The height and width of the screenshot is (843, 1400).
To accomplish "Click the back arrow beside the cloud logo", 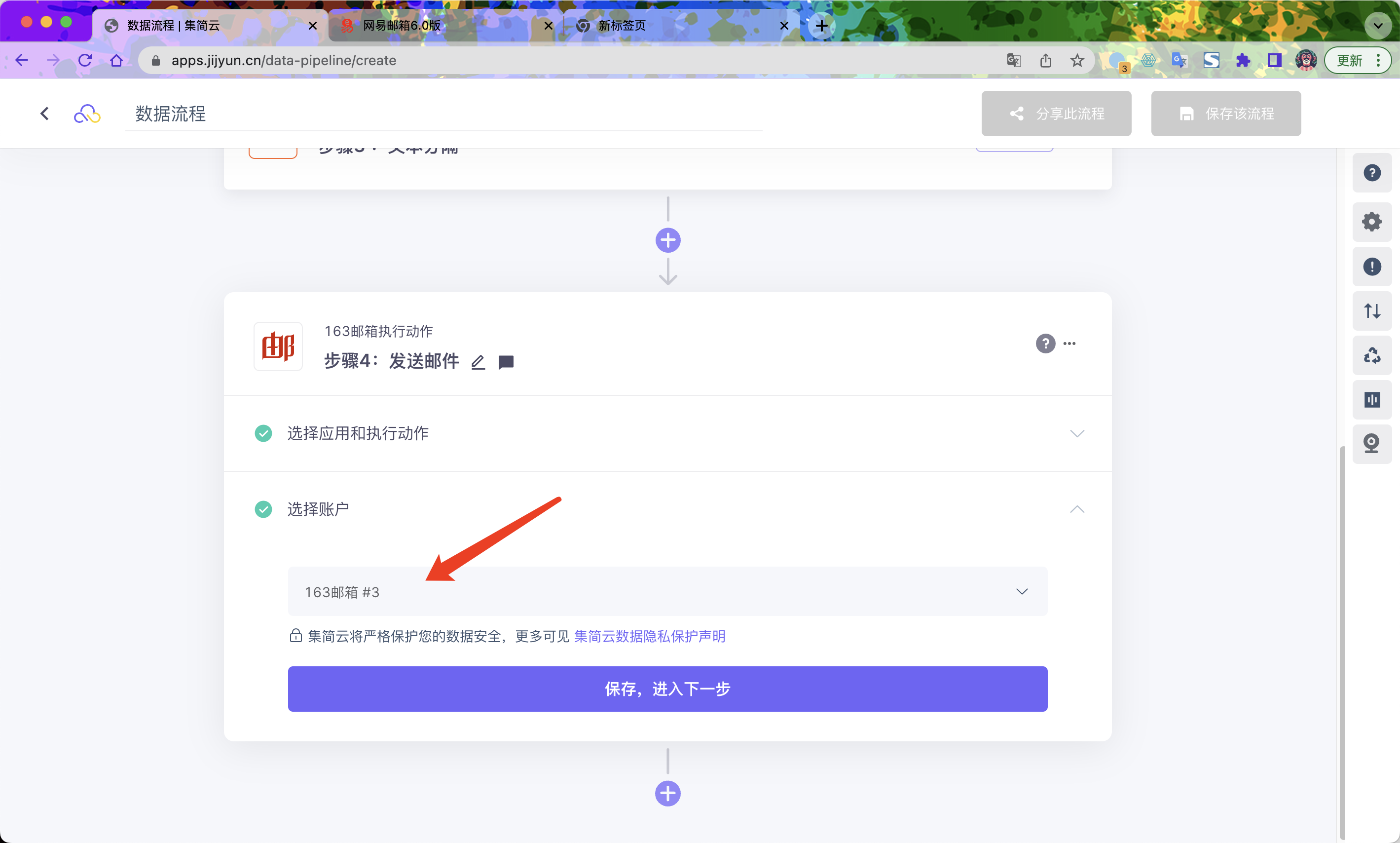I will tap(45, 114).
